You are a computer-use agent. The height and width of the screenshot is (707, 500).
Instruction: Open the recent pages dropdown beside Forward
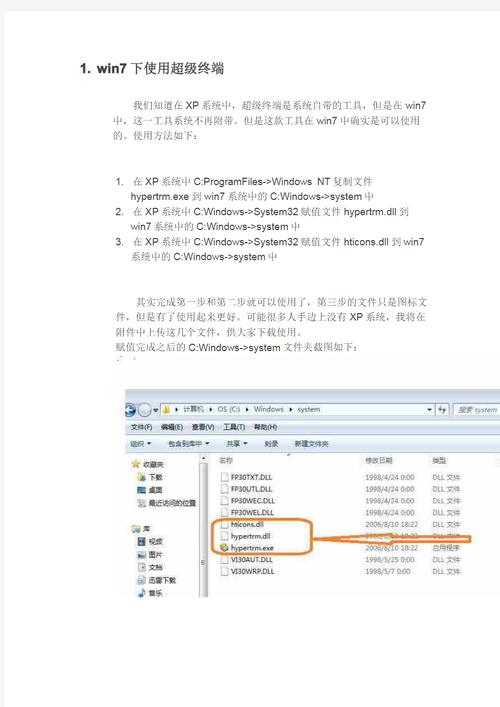click(156, 410)
